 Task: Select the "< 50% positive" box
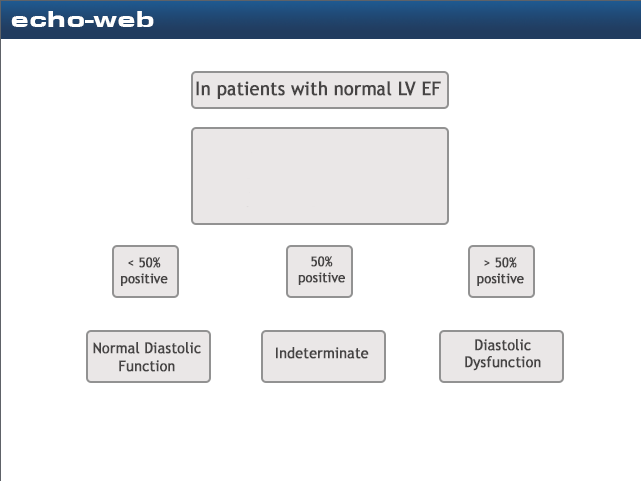coord(145,271)
